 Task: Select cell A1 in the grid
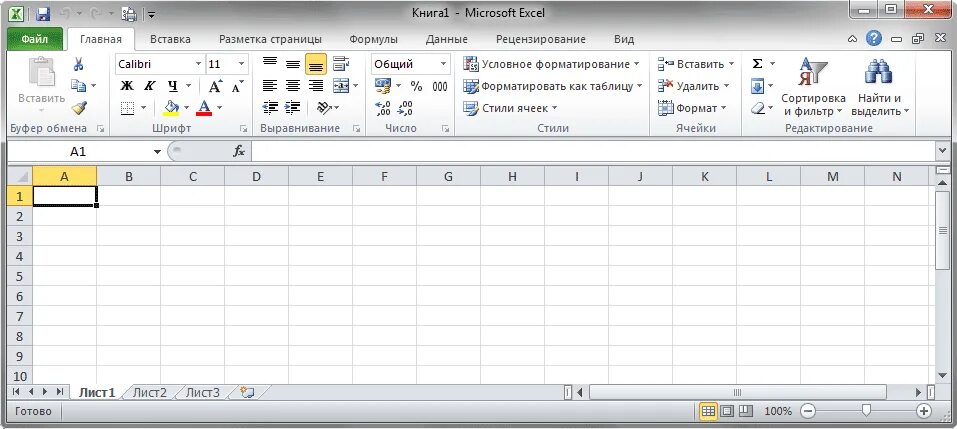click(x=64, y=195)
